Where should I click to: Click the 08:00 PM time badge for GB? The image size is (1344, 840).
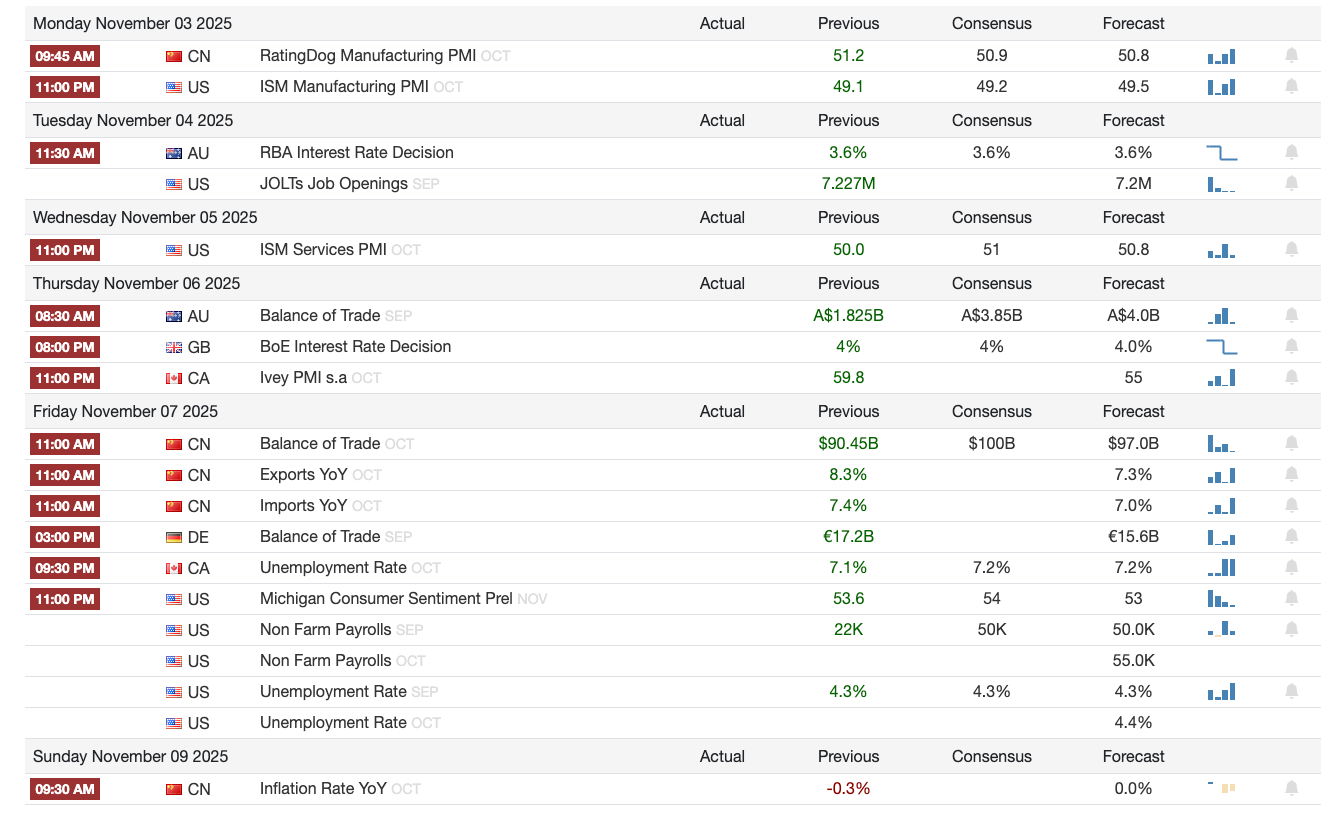pyautogui.click(x=65, y=347)
